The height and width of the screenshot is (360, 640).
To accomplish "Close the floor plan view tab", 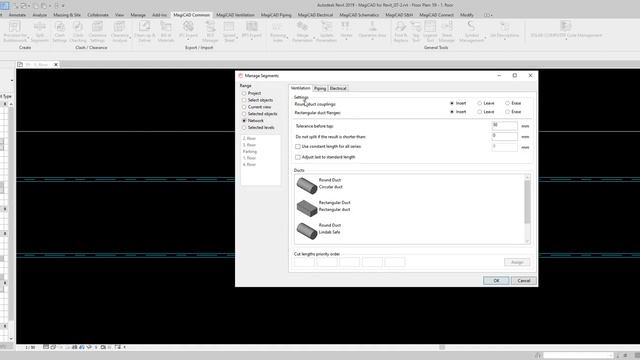I will tap(56, 64).
